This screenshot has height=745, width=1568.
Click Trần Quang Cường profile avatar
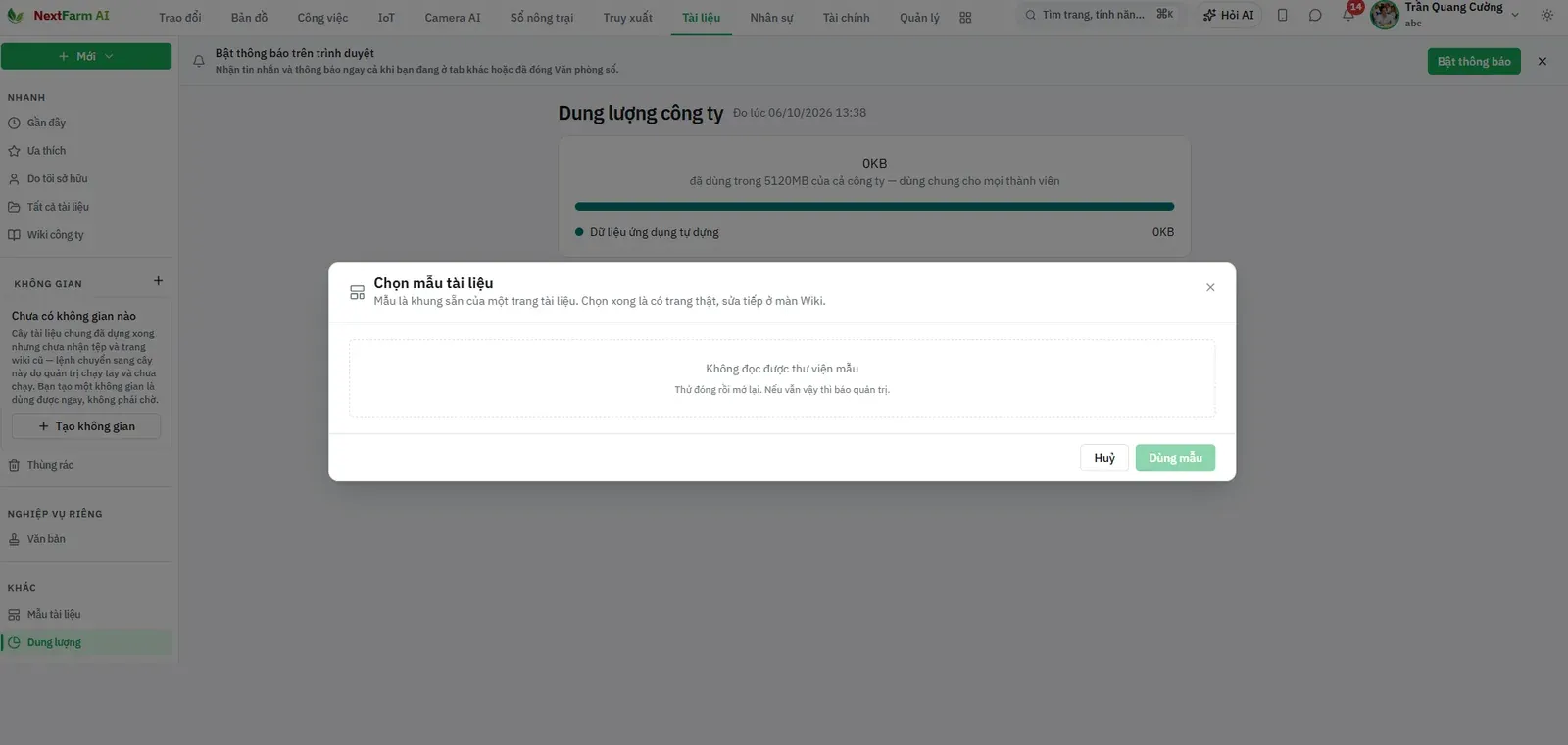point(1385,15)
